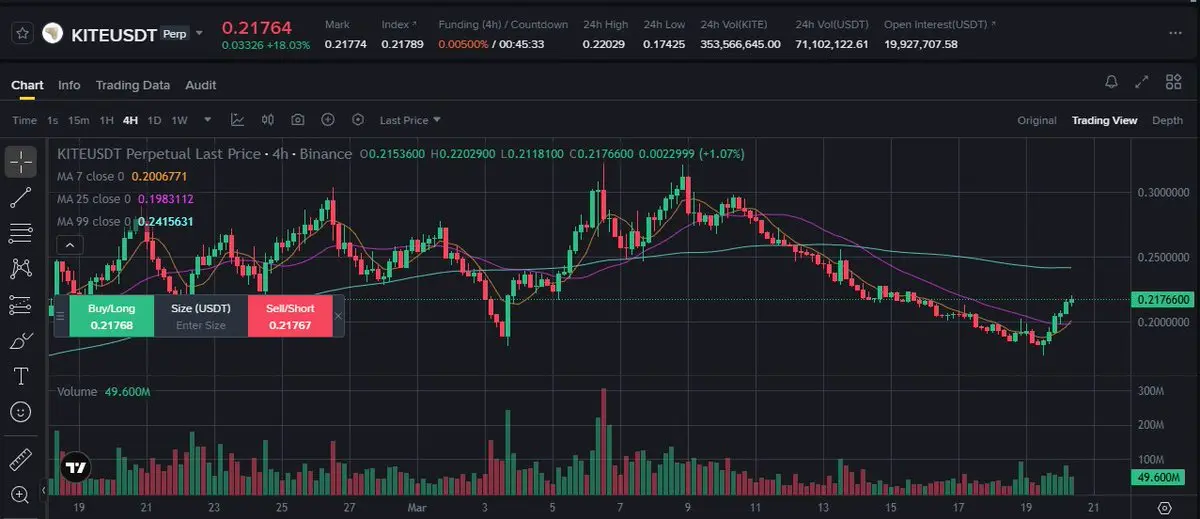1200x519 pixels.
Task: Select the 15m interval
Action: pyautogui.click(x=79, y=120)
